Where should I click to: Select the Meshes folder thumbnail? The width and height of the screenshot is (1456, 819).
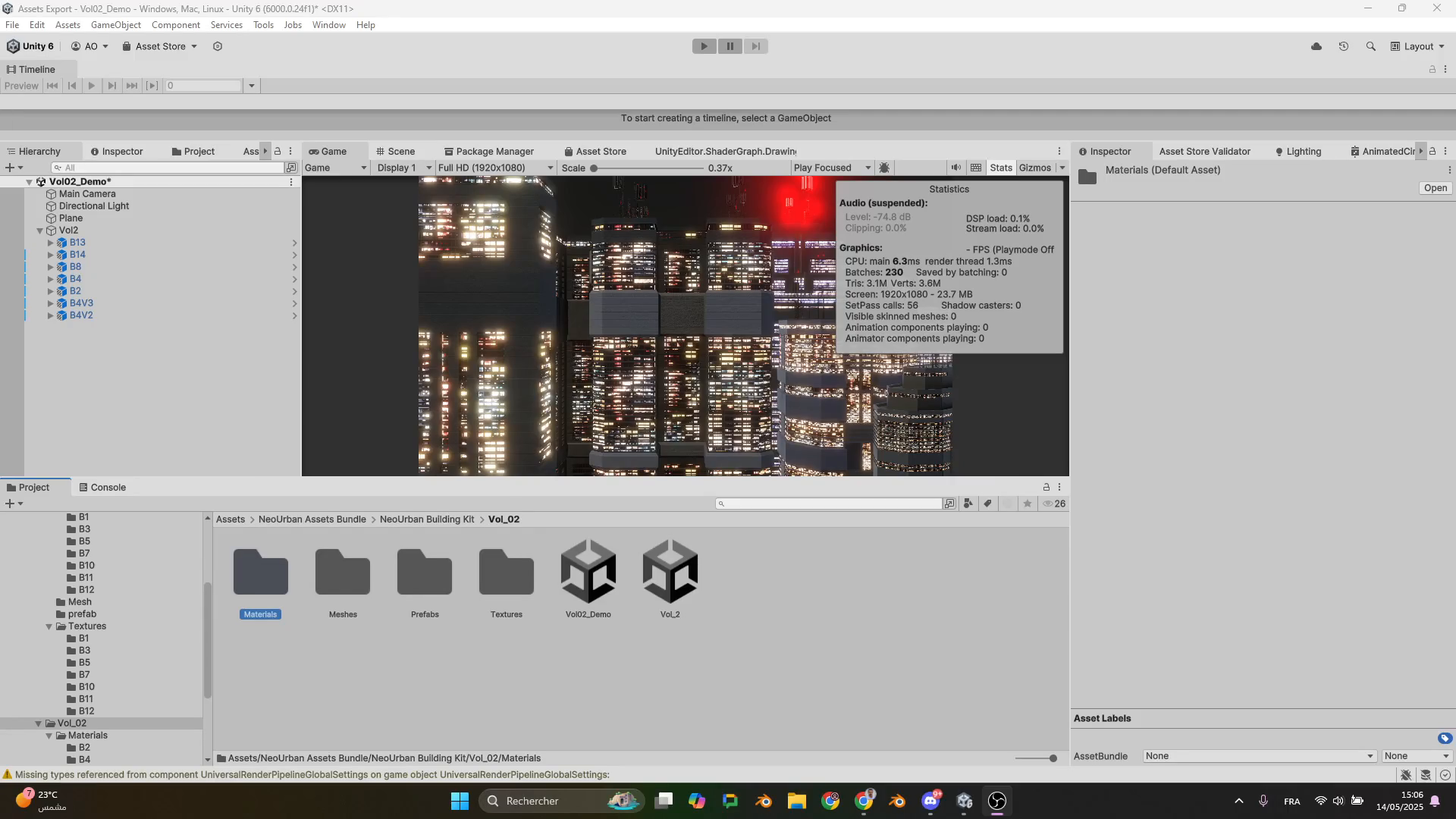coord(343,580)
